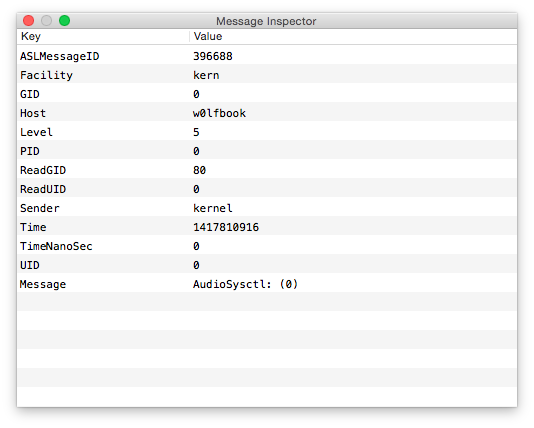Select the Facility key row
The height and width of the screenshot is (428, 534).
(x=267, y=75)
